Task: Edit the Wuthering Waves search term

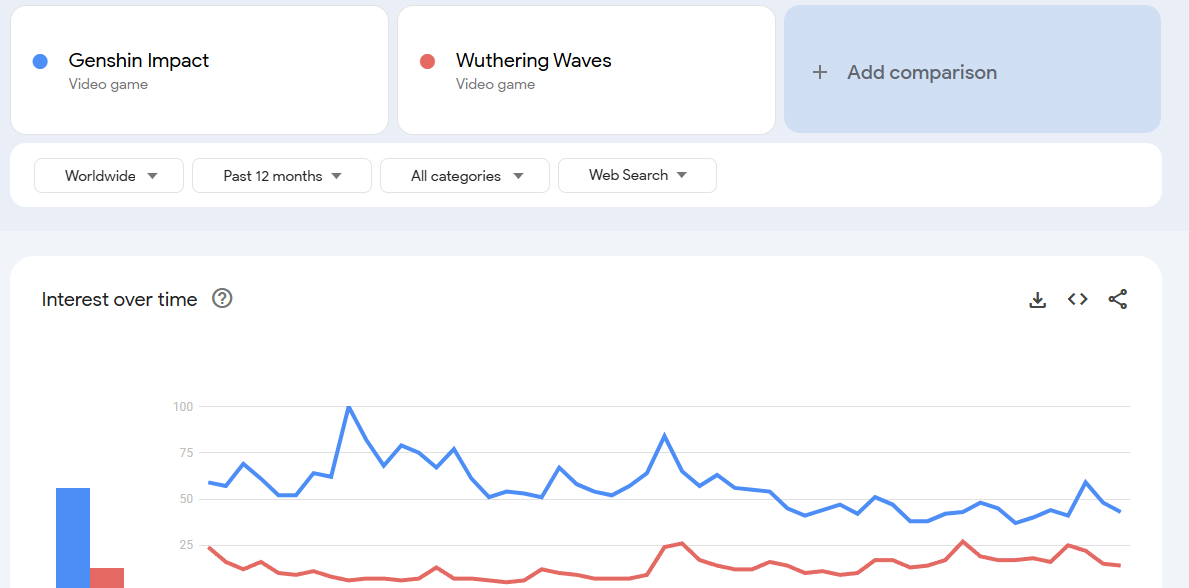Action: (x=586, y=70)
